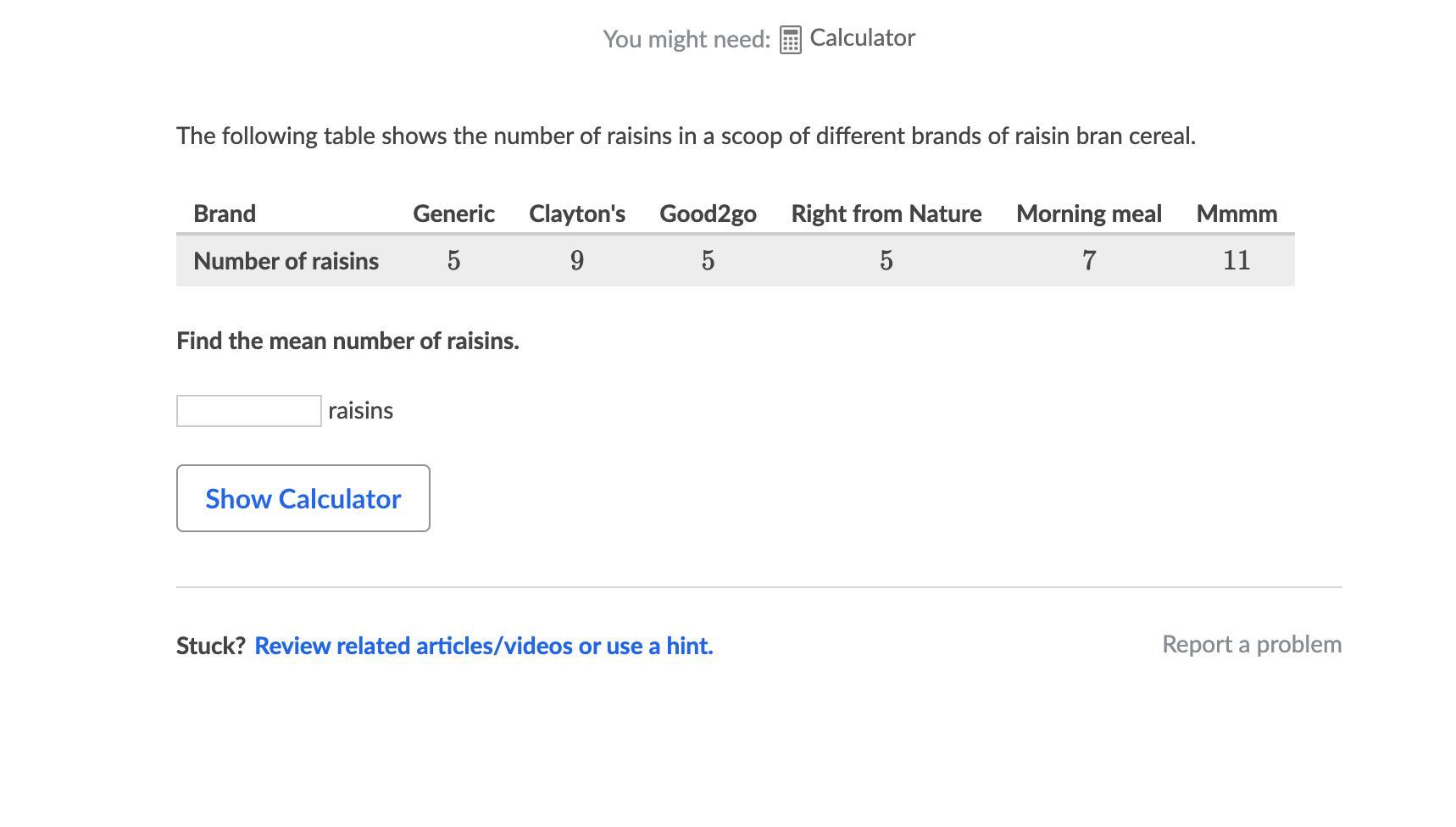
Task: Click the 'Report a problem' link
Action: click(1251, 644)
